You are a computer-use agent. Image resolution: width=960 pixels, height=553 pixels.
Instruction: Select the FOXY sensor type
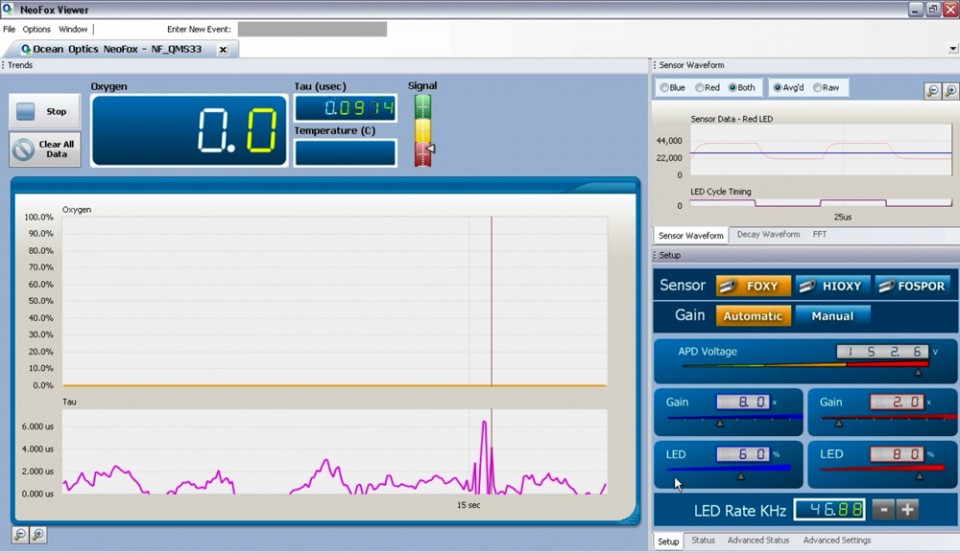753,286
